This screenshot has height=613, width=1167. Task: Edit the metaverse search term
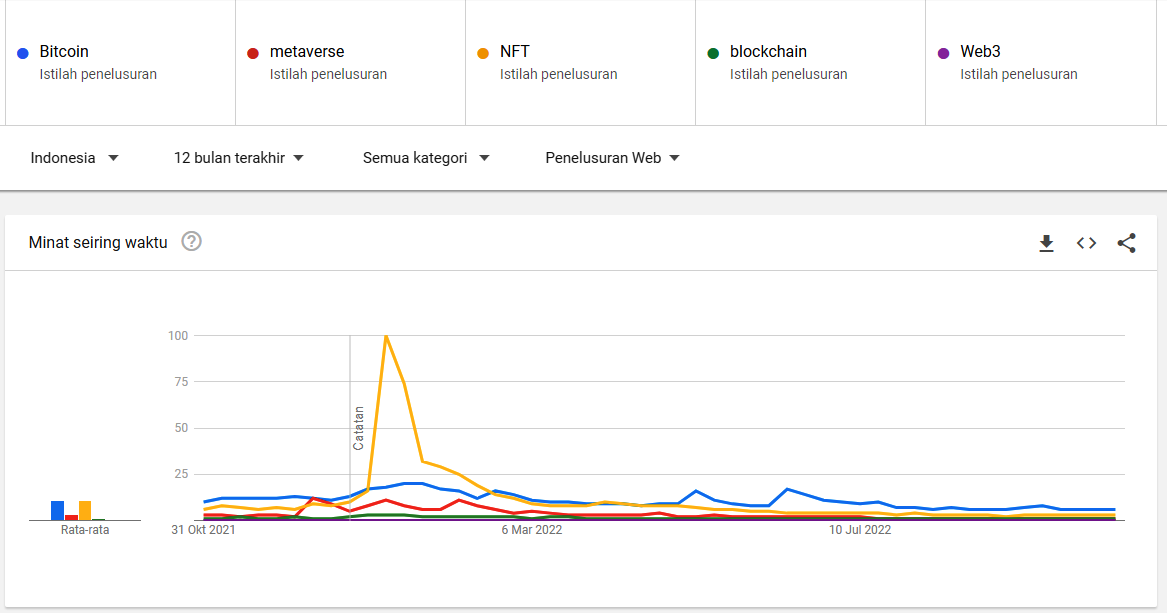tap(307, 51)
